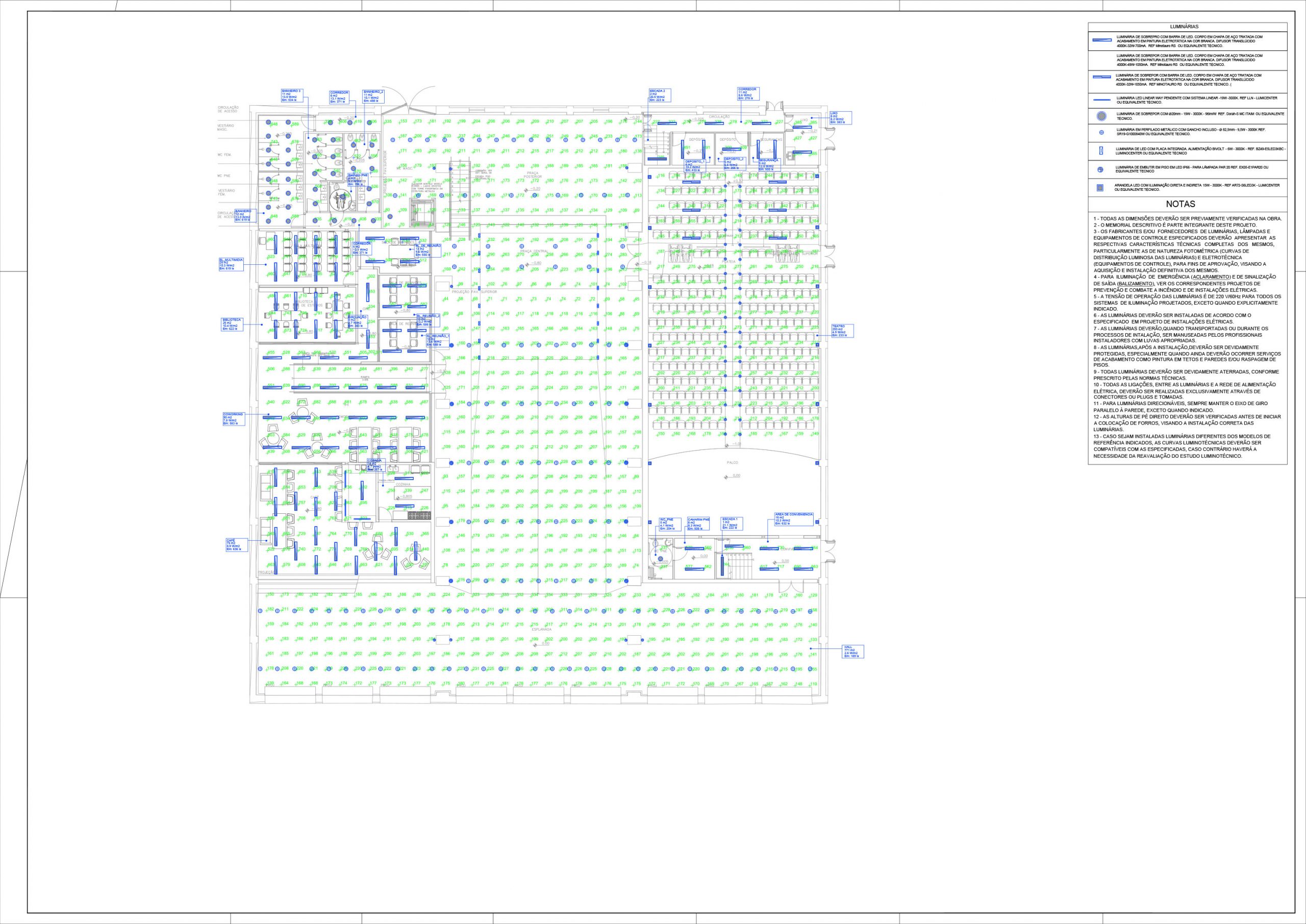The width and height of the screenshot is (1306, 924).
Task: Click the CAMARIM PNE label box
Action: (x=699, y=523)
